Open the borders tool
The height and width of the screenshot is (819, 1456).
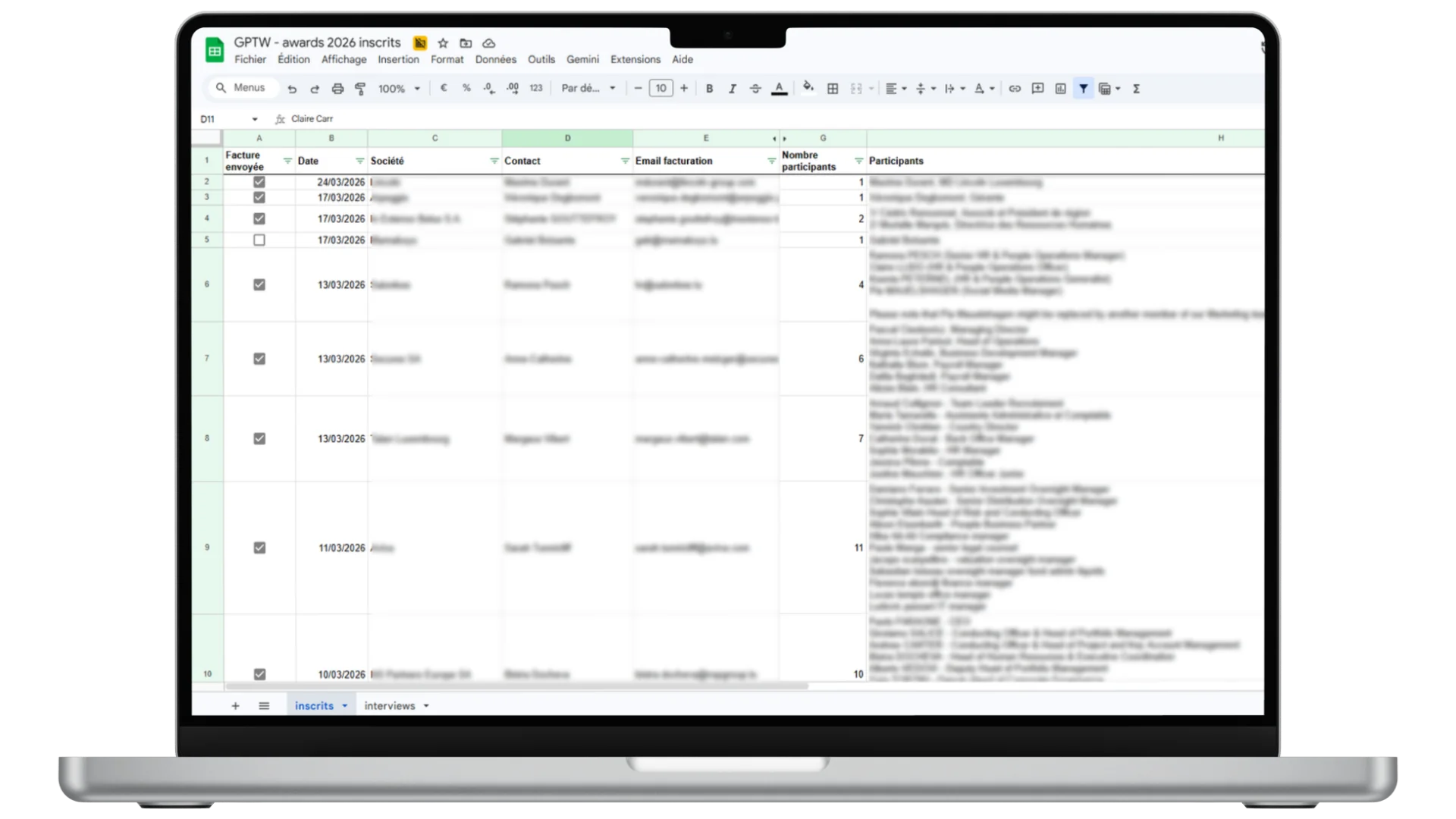pos(833,89)
